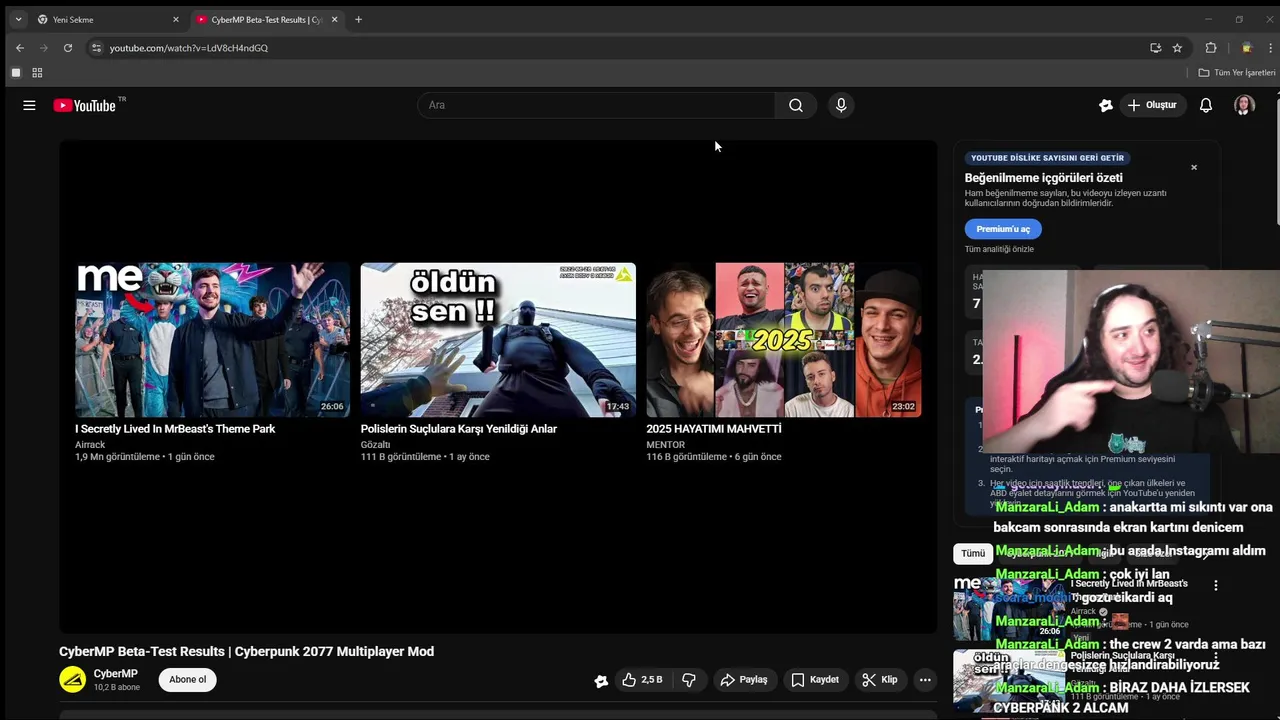Open options menu for sidebar MrBeast video
The width and height of the screenshot is (1280, 720).
tap(1216, 586)
